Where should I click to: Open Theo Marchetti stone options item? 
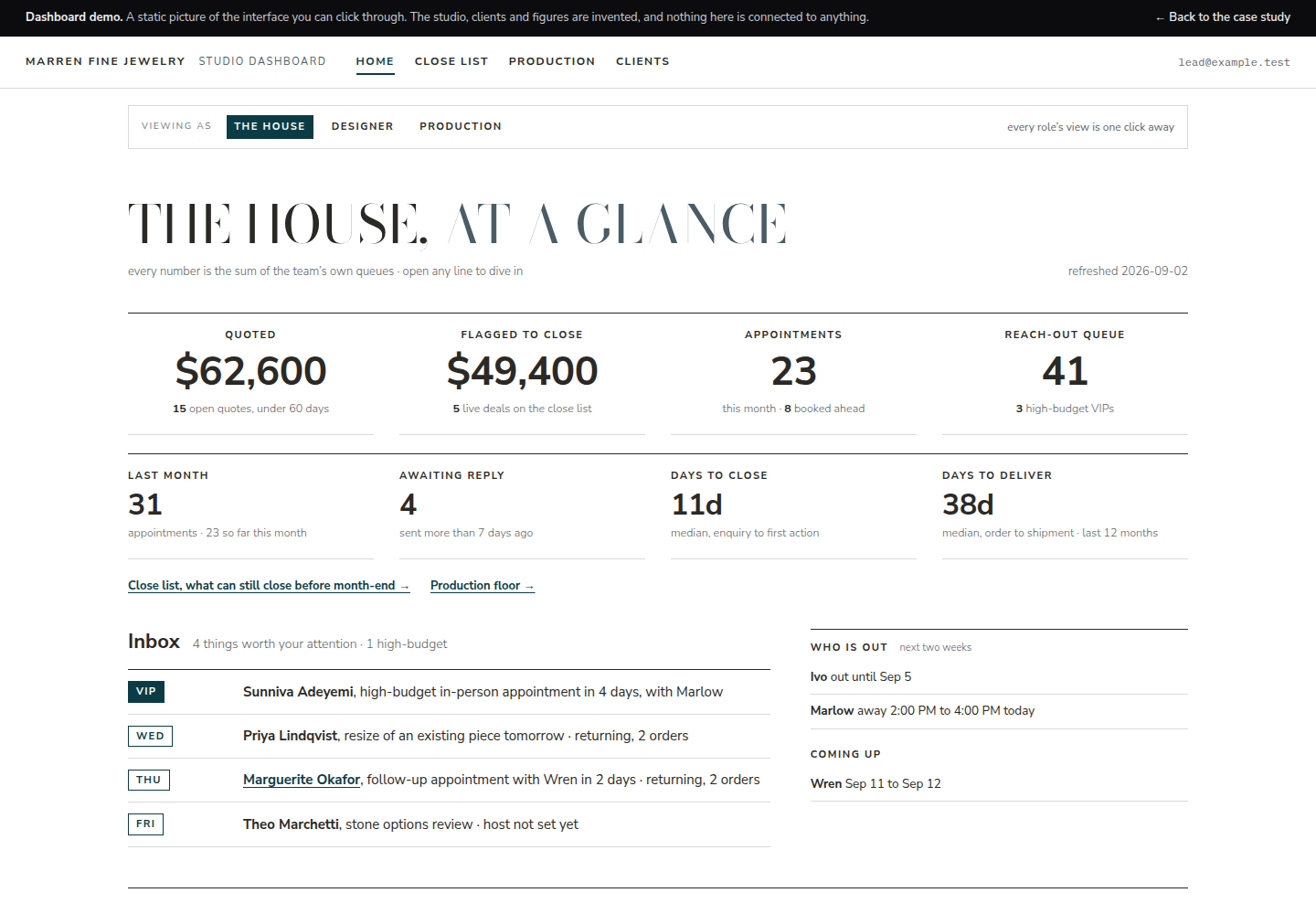pyautogui.click(x=449, y=824)
